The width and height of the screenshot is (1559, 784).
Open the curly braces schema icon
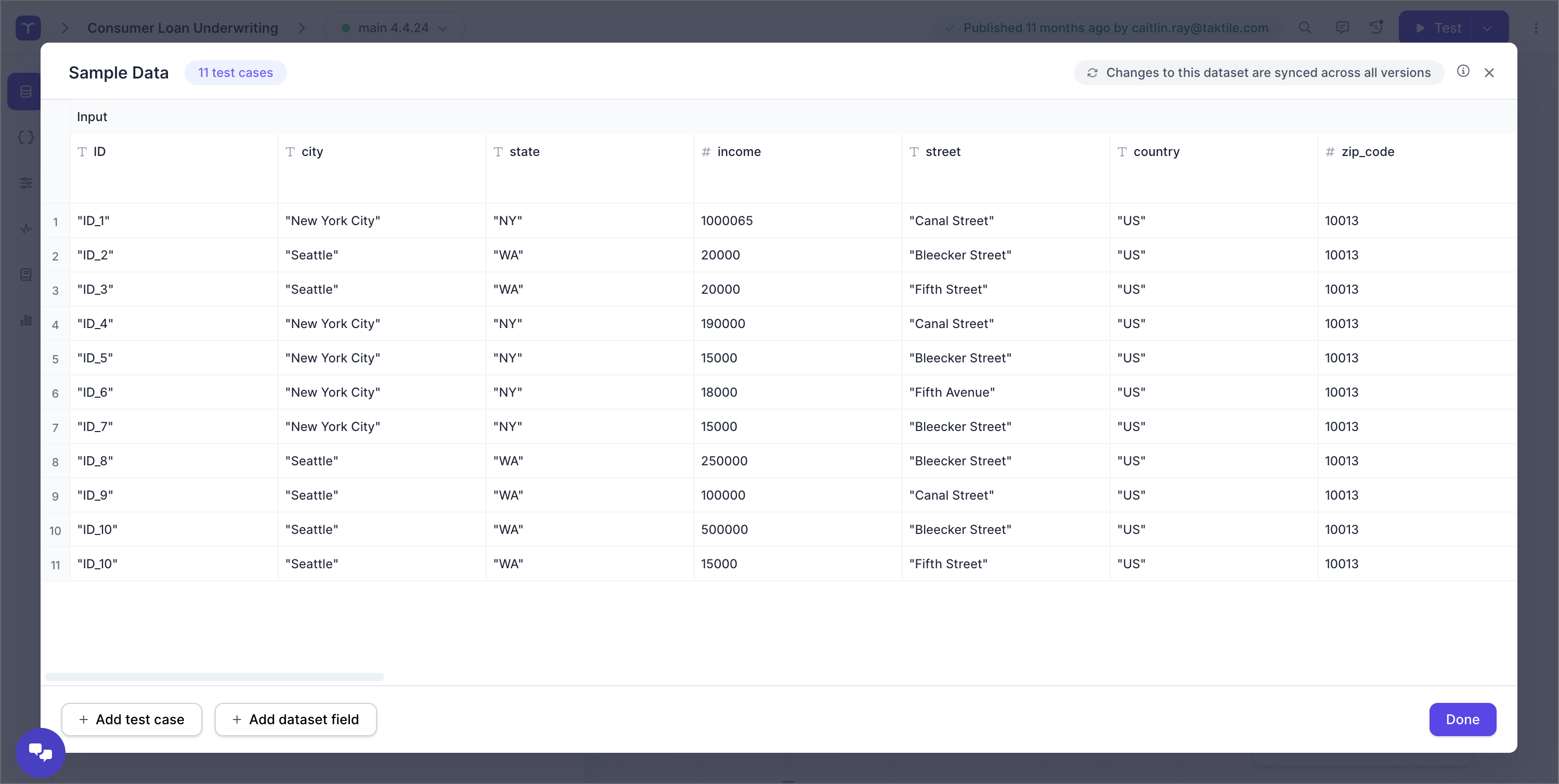[x=25, y=137]
